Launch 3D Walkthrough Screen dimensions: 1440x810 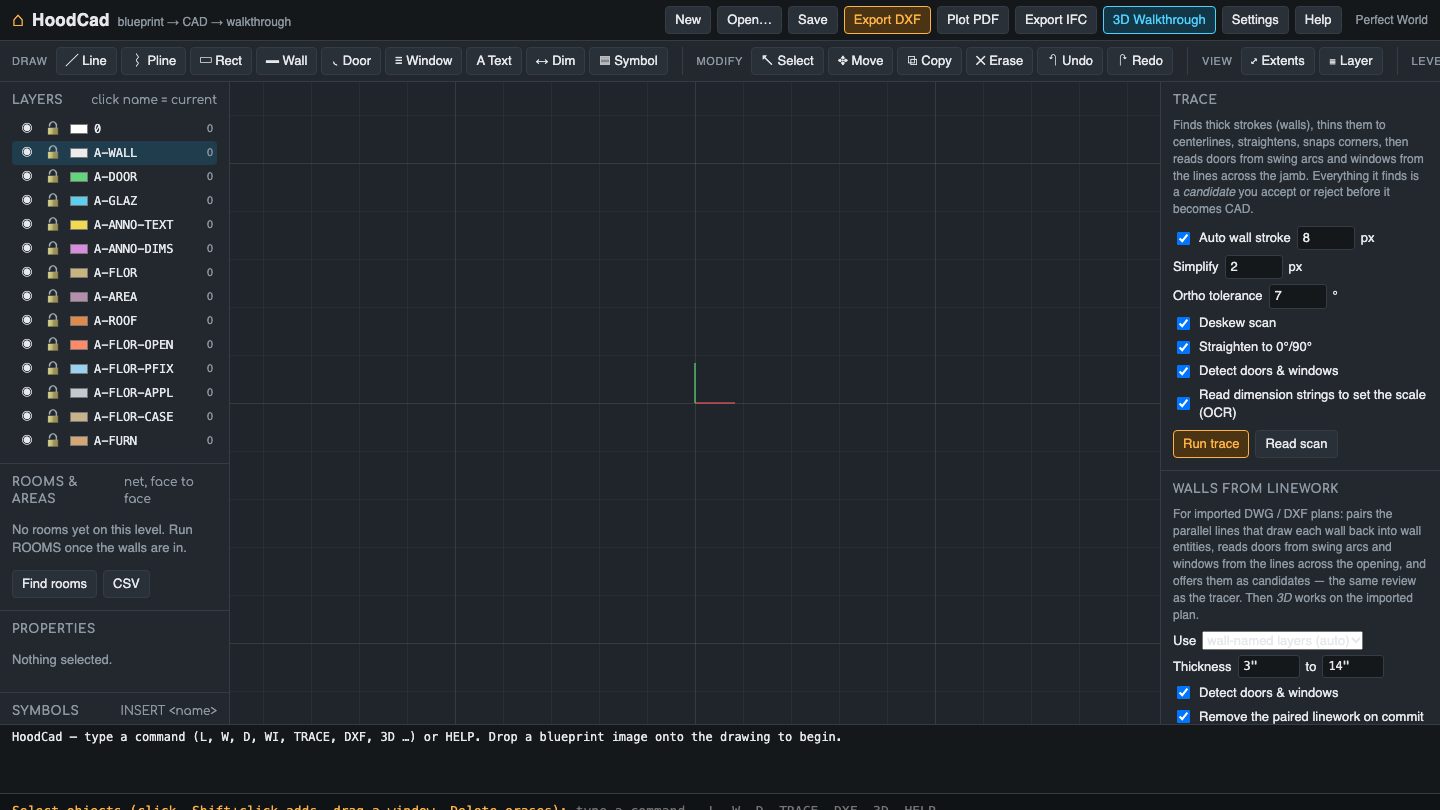1159,20
